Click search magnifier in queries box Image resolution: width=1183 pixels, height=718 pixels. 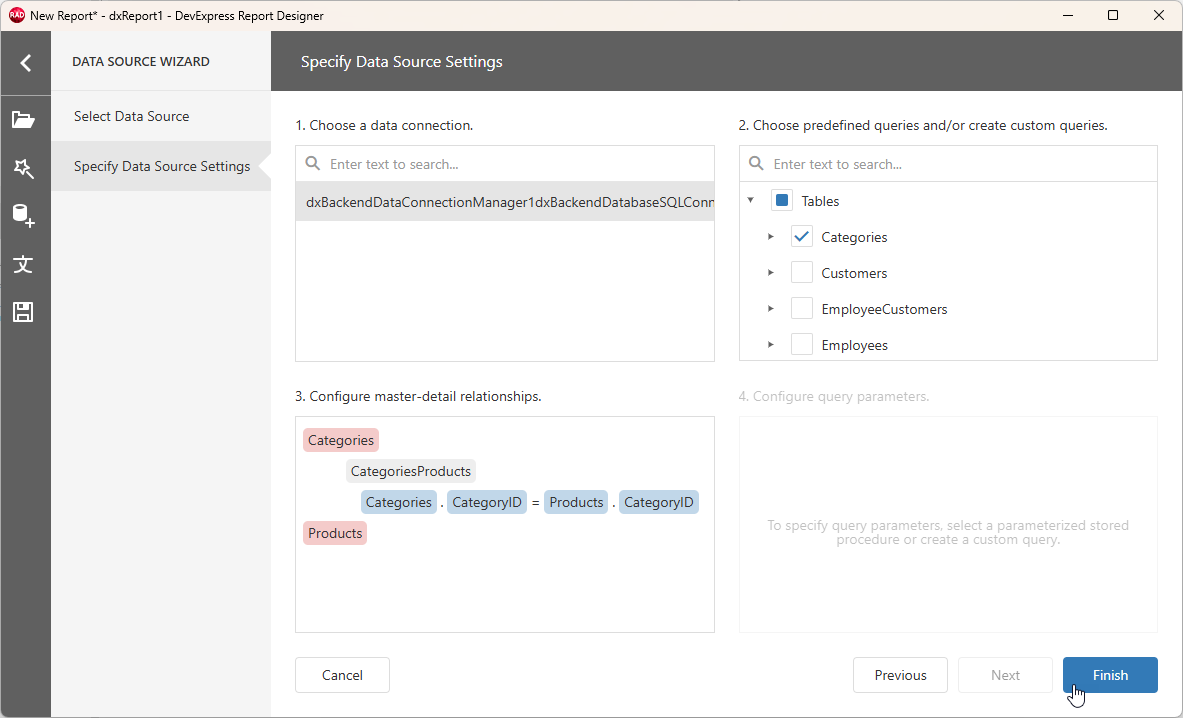pos(756,164)
